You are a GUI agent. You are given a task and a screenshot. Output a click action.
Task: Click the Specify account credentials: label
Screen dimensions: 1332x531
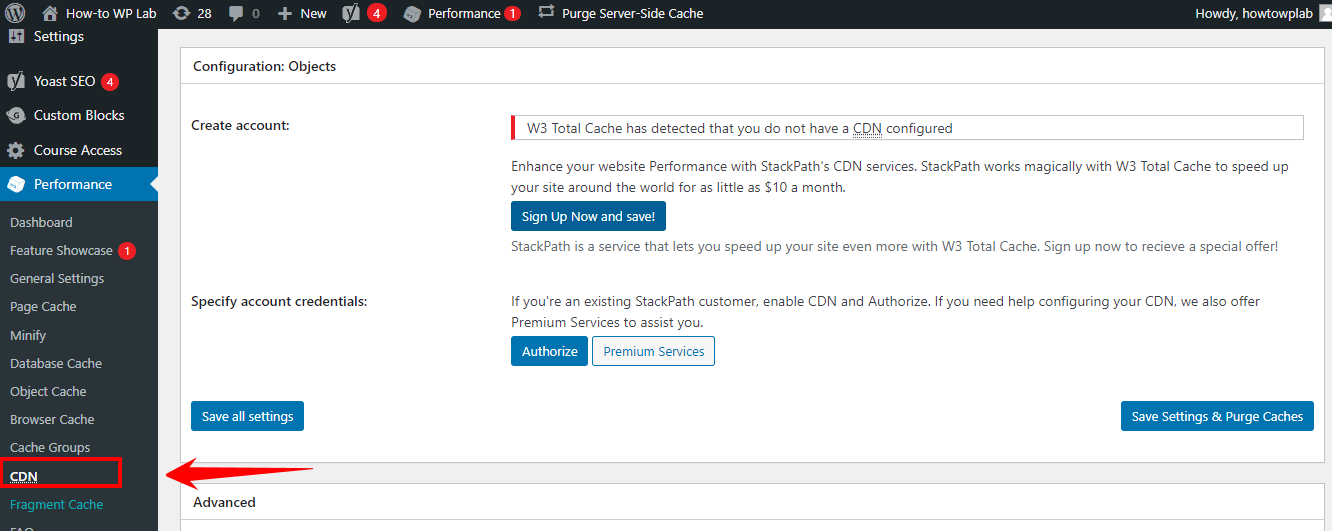279,301
